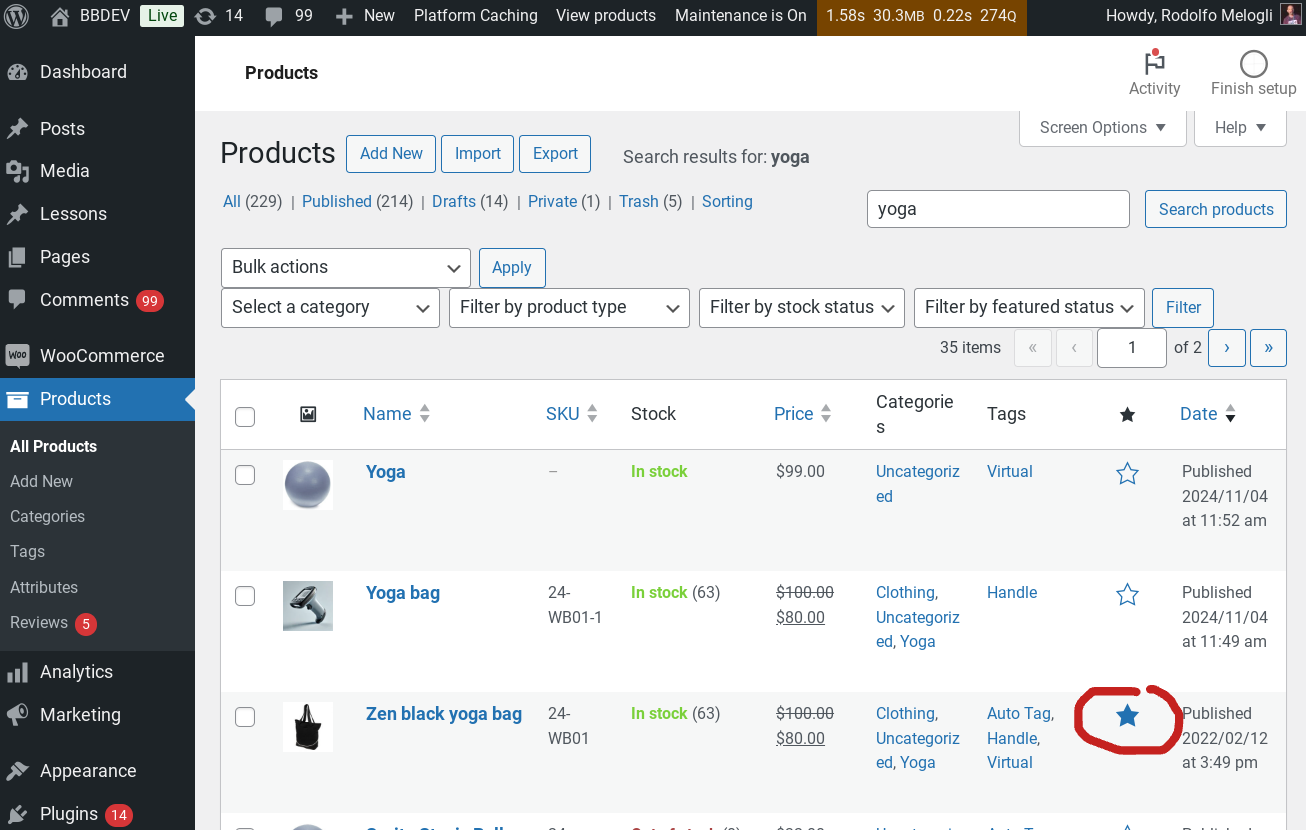Viewport: 1306px width, 830px height.
Task: Click View products in admin bar
Action: [606, 16]
